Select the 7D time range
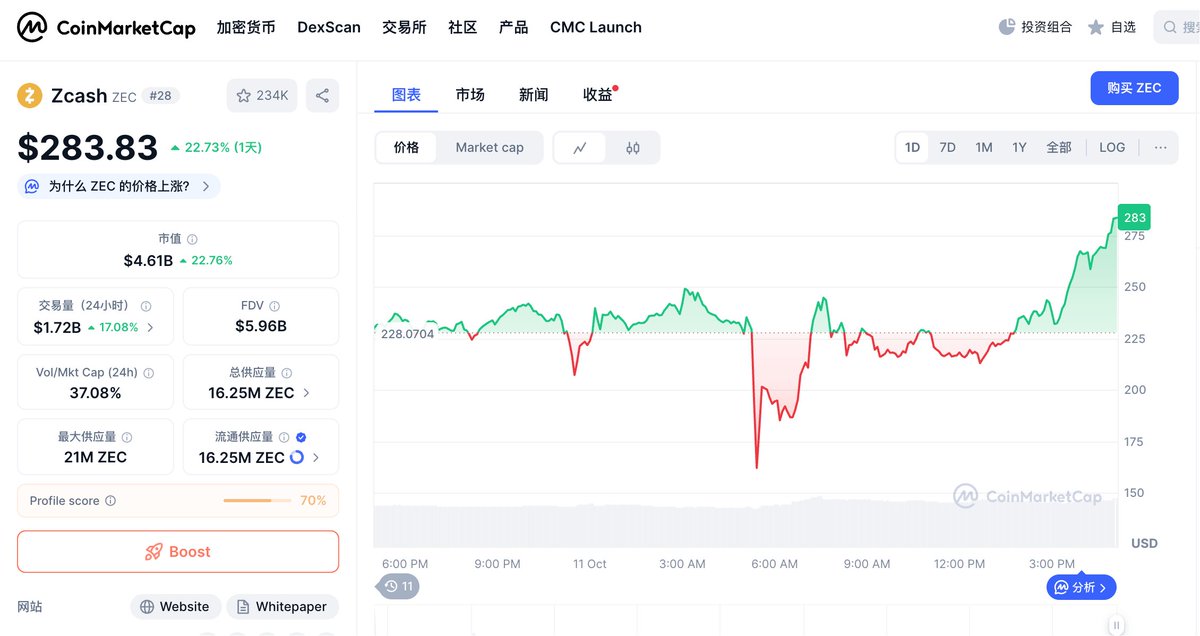 [947, 148]
